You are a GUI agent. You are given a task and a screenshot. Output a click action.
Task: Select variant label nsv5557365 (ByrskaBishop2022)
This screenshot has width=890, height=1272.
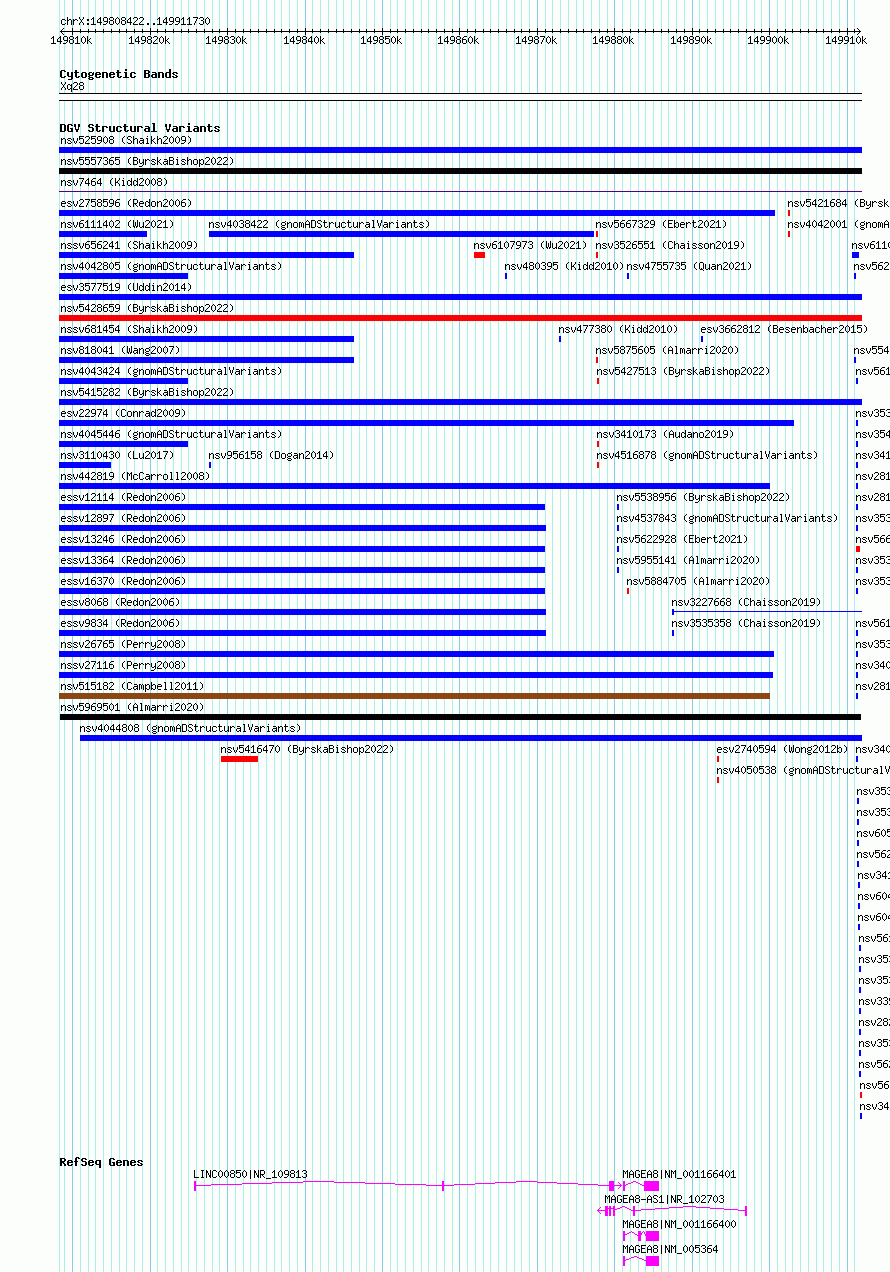click(x=147, y=161)
